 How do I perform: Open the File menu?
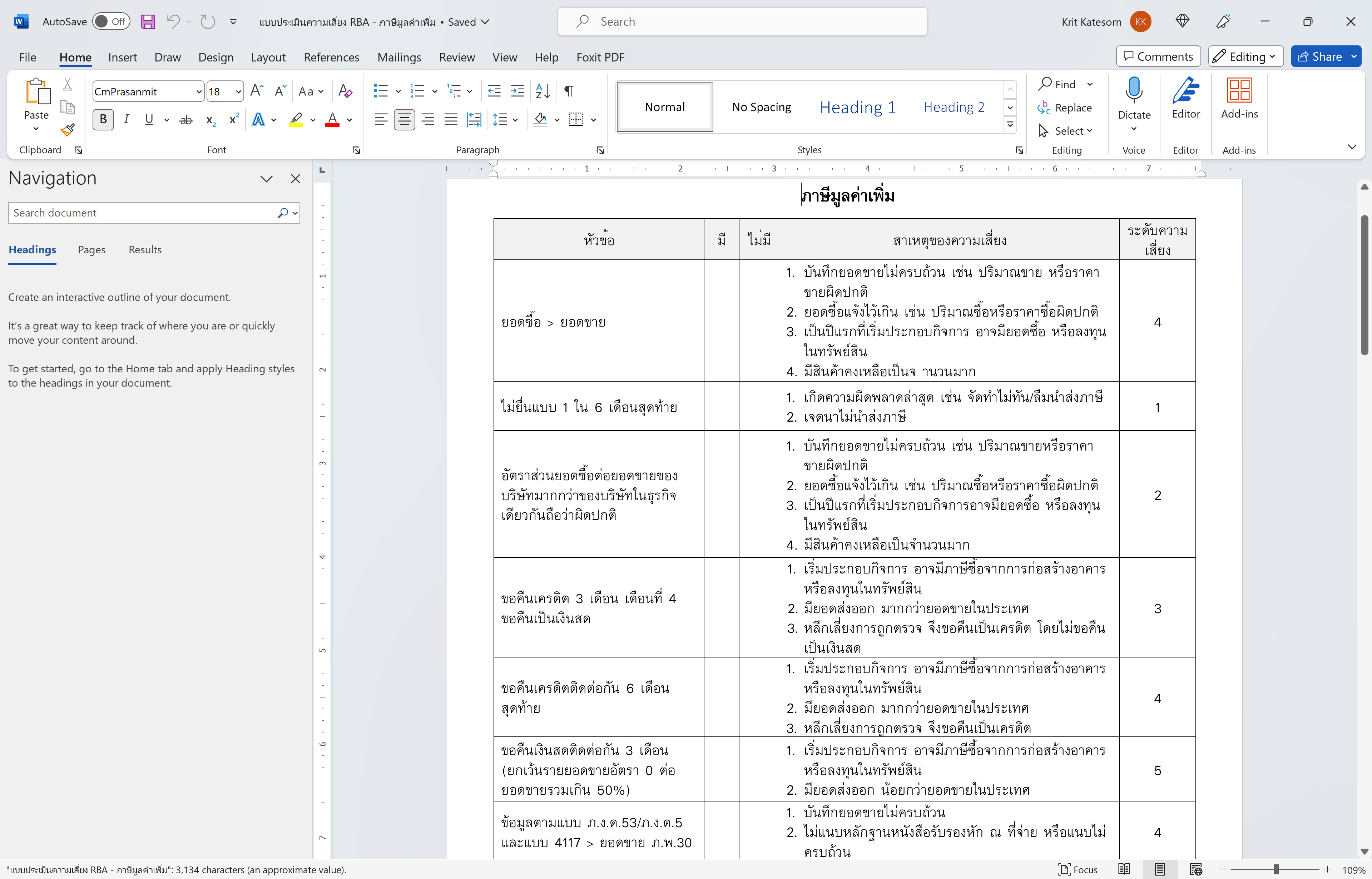click(28, 57)
